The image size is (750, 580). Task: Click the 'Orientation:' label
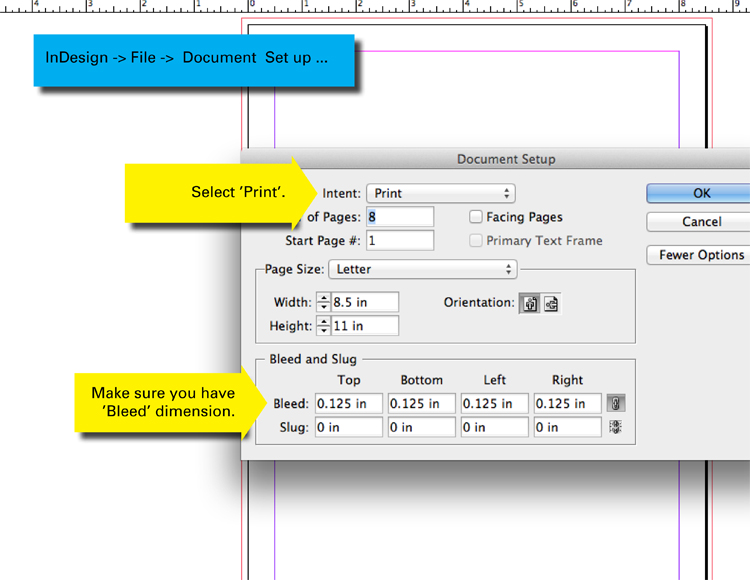click(x=479, y=303)
